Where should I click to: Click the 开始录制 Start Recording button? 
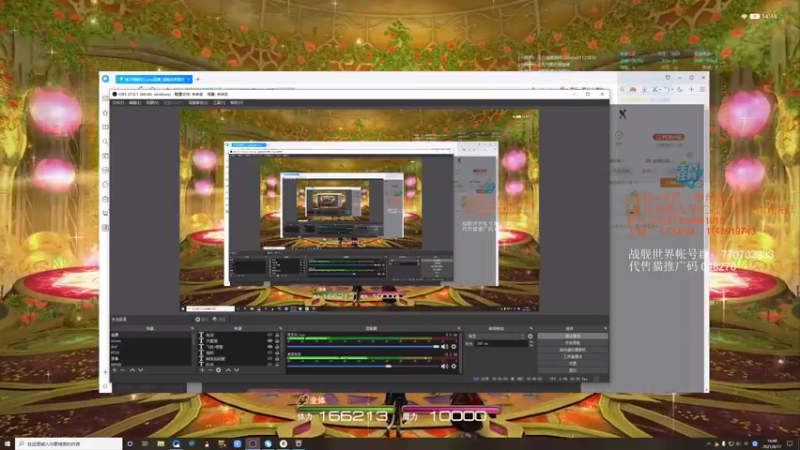(573, 343)
